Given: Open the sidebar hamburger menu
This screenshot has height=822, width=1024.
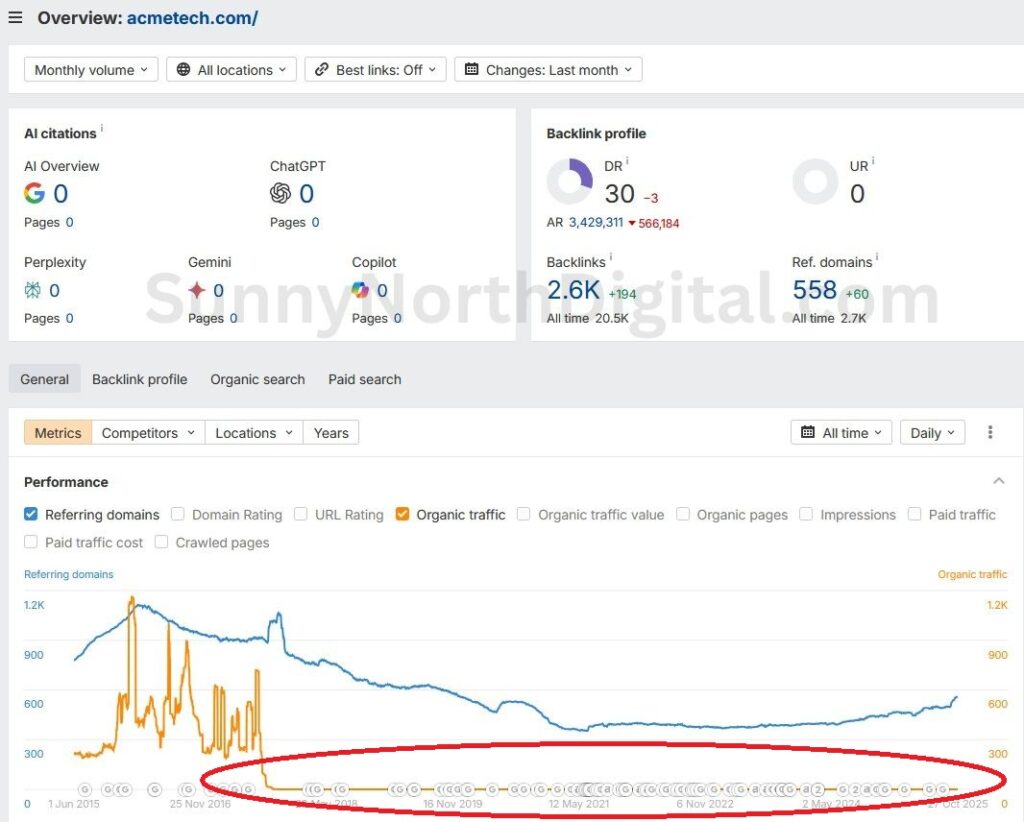Looking at the screenshot, I should [15, 17].
